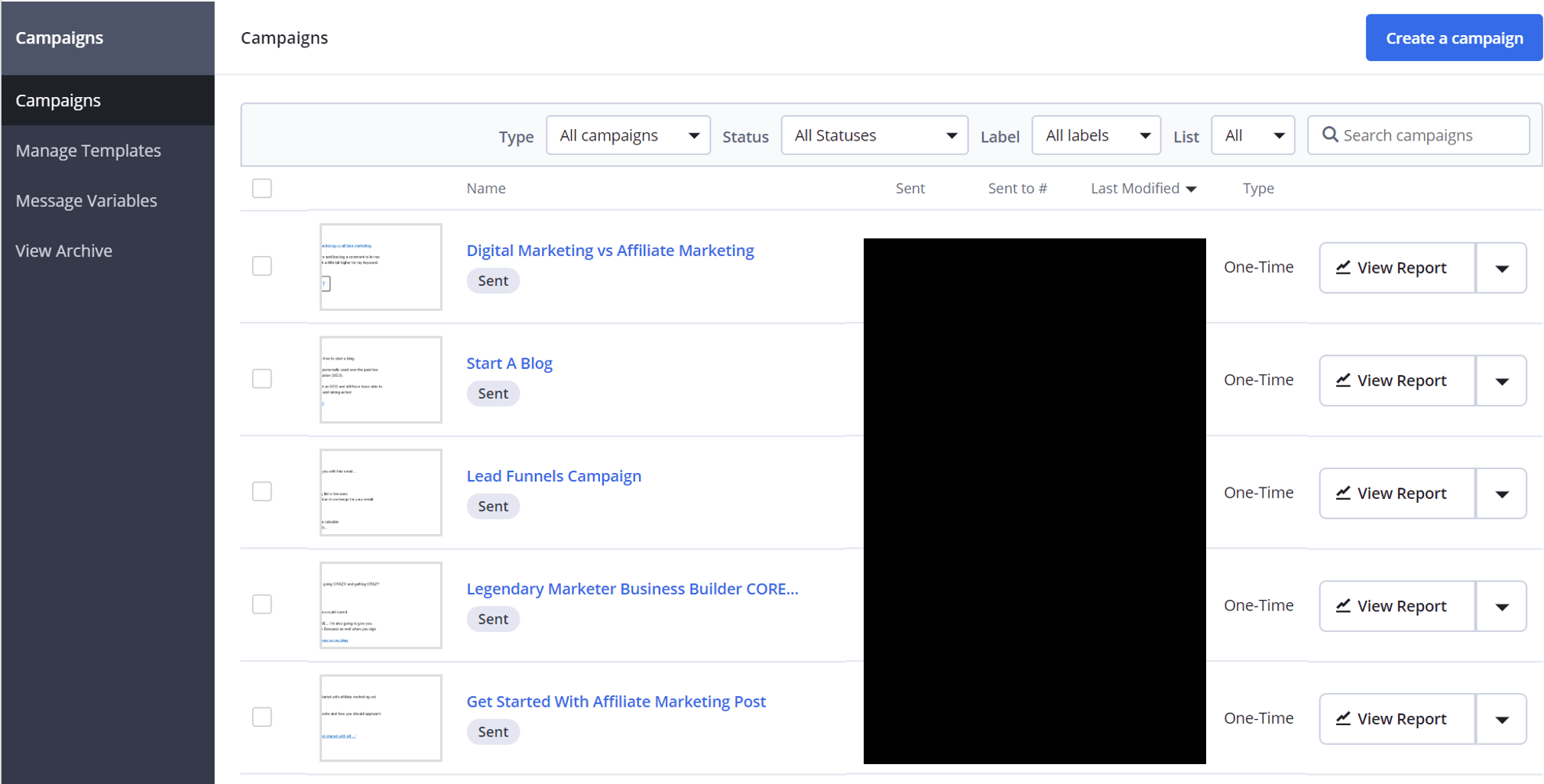
Task: Expand options arrow for Lead Funnels Campaign
Action: (x=1501, y=494)
